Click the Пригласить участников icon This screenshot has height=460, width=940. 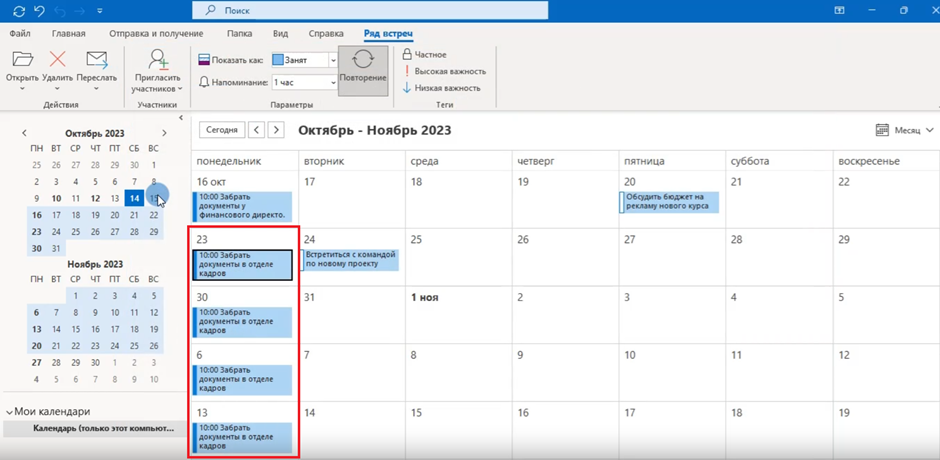(x=158, y=60)
